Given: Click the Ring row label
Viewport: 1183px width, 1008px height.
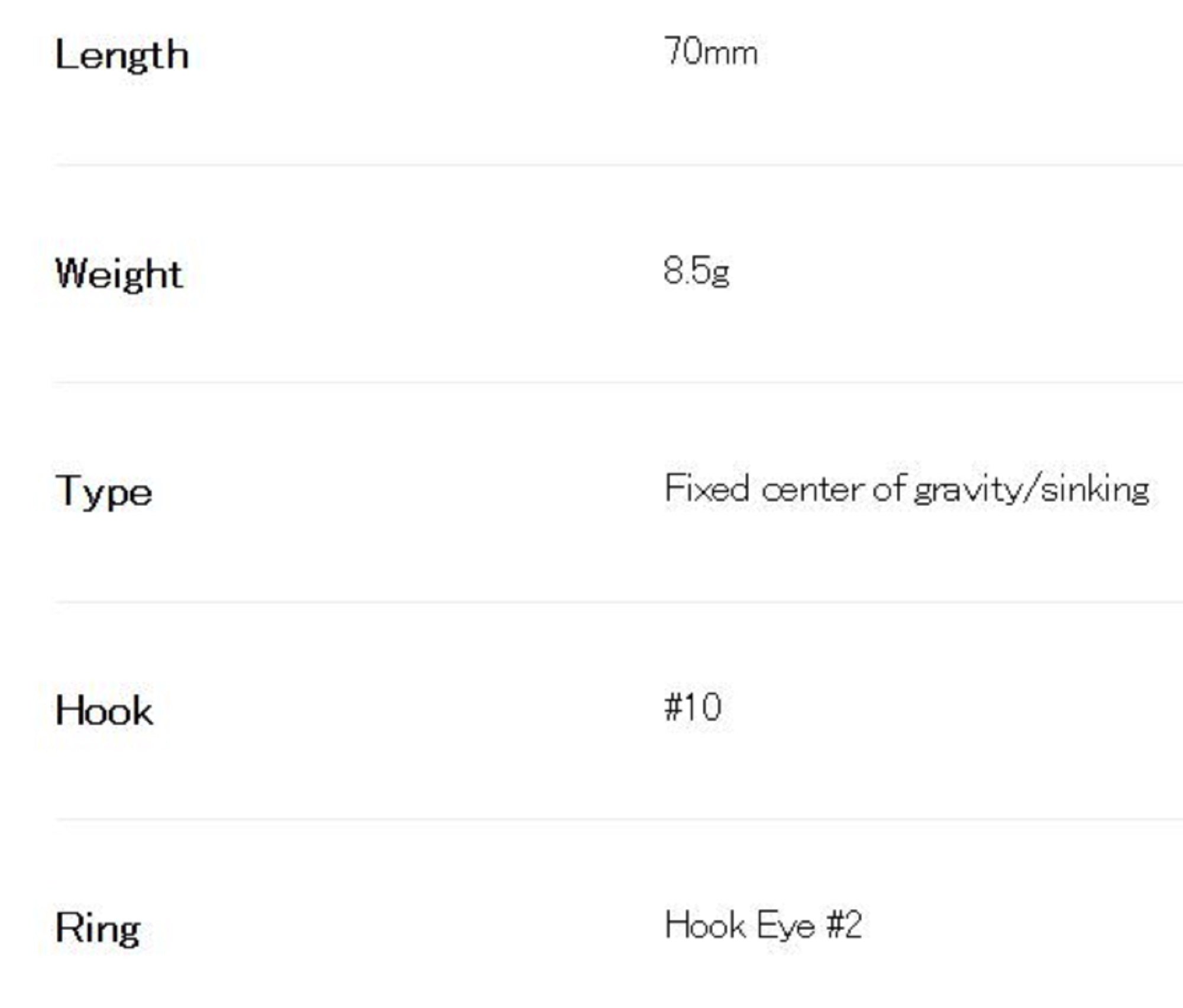Looking at the screenshot, I should (98, 928).
